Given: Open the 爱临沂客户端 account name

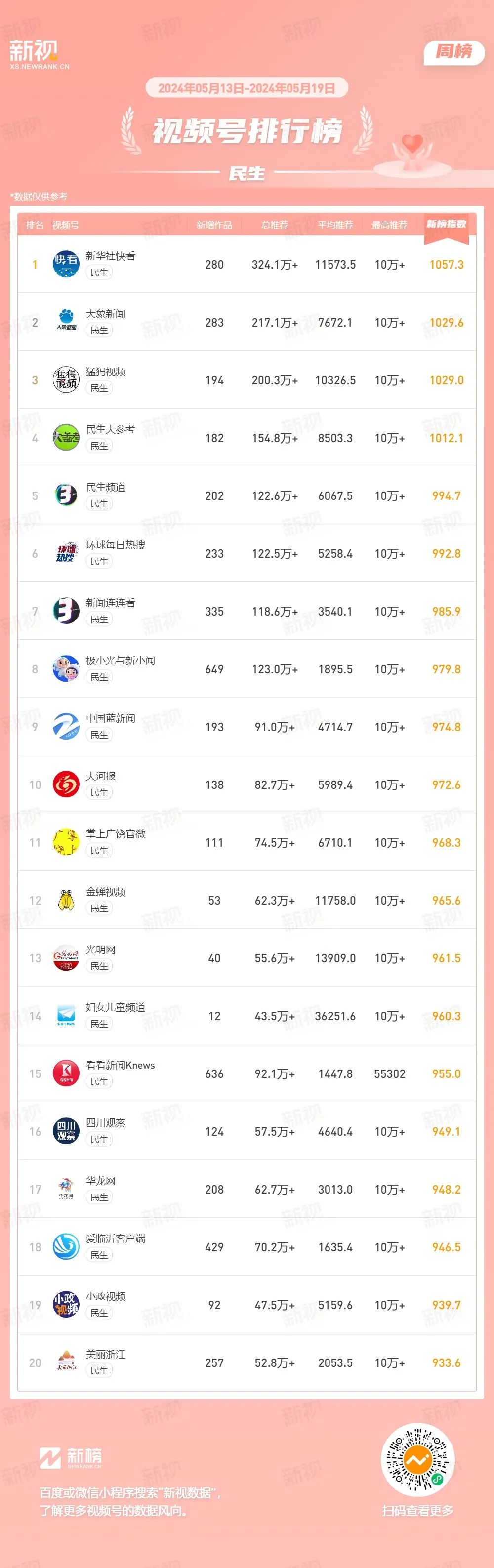Looking at the screenshot, I should click(x=116, y=1238).
